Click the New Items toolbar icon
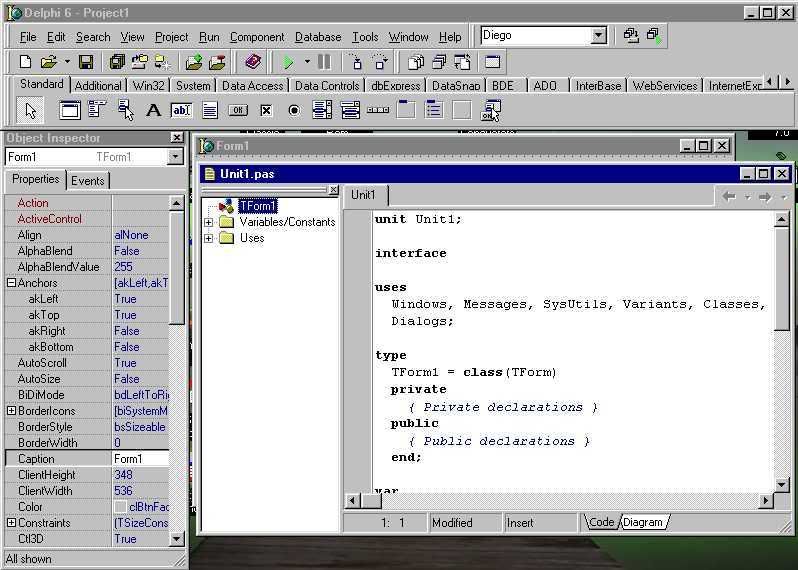Screen dimensions: 798x570 25,62
